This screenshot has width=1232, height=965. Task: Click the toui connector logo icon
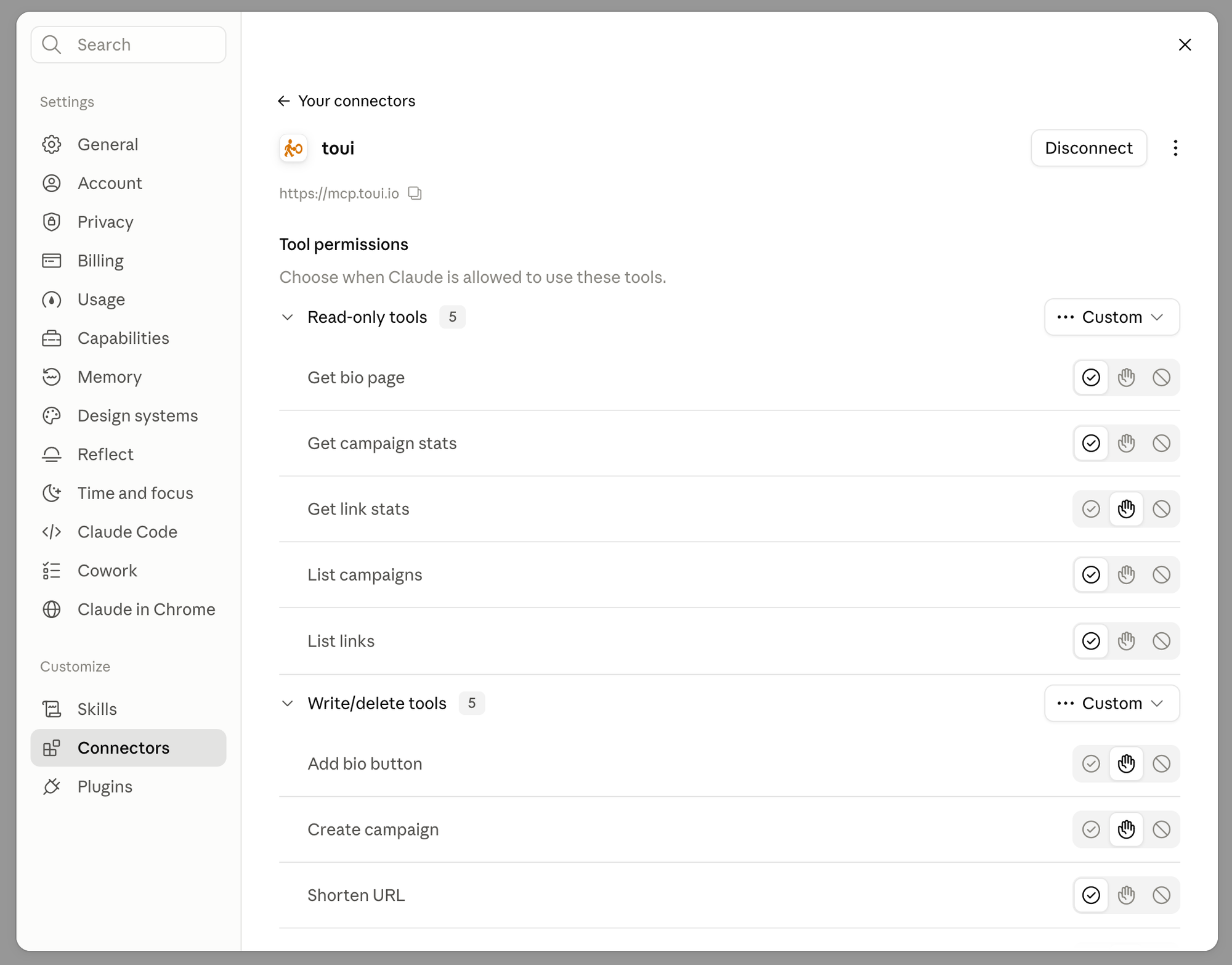293,148
